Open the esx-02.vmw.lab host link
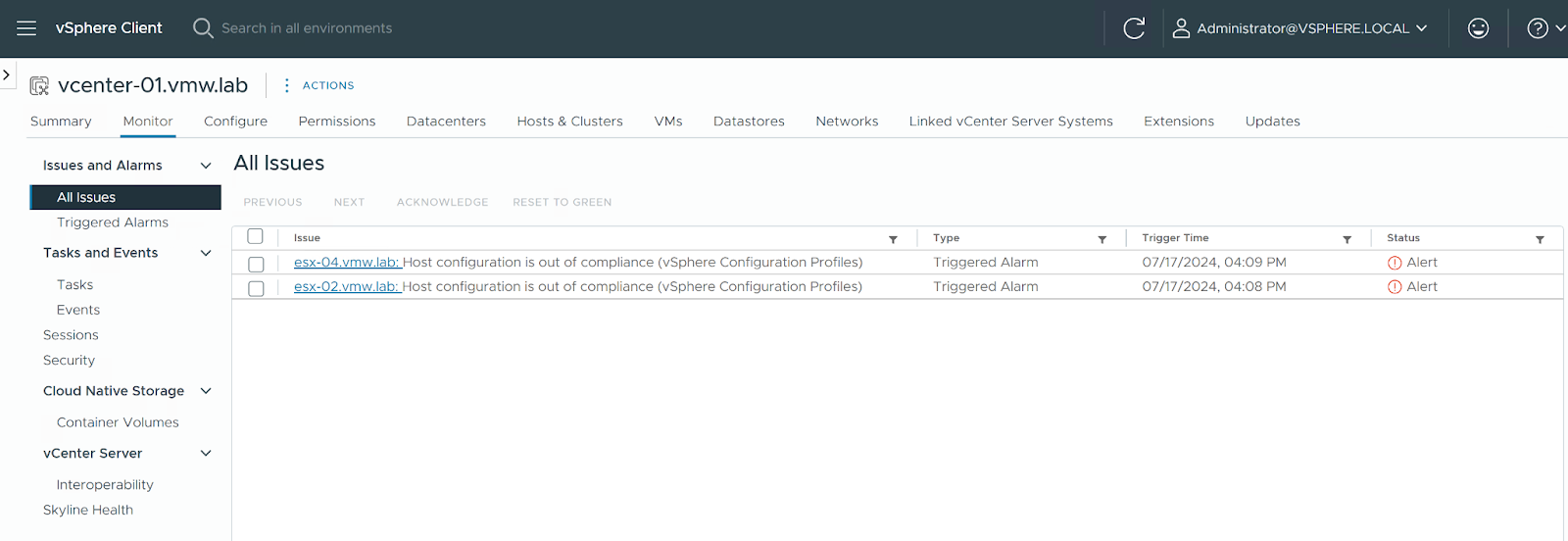The width and height of the screenshot is (1568, 541). [347, 287]
